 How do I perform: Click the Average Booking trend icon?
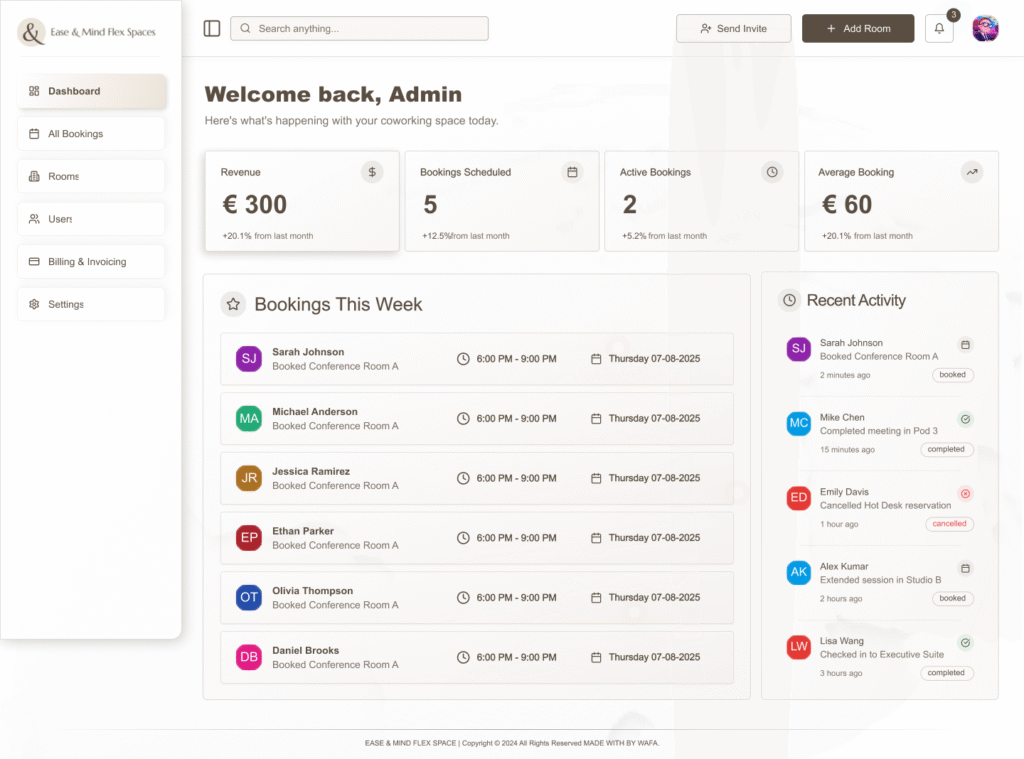coord(971,172)
